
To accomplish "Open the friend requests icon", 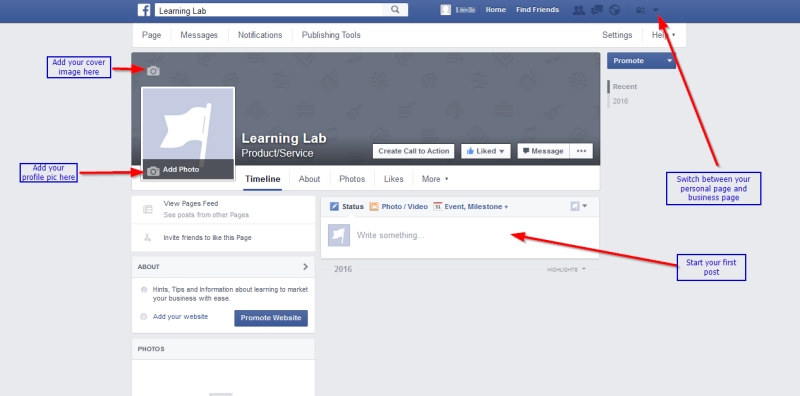I will click(x=579, y=10).
